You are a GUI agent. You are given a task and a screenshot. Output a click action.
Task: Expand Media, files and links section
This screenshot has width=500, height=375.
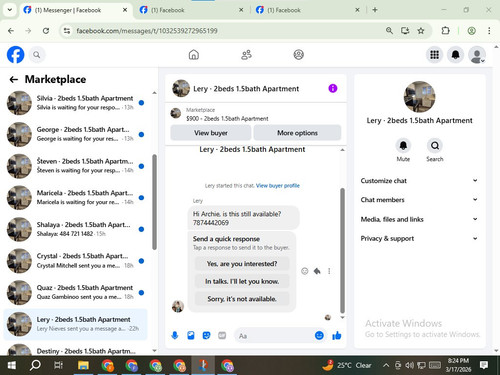(x=419, y=219)
